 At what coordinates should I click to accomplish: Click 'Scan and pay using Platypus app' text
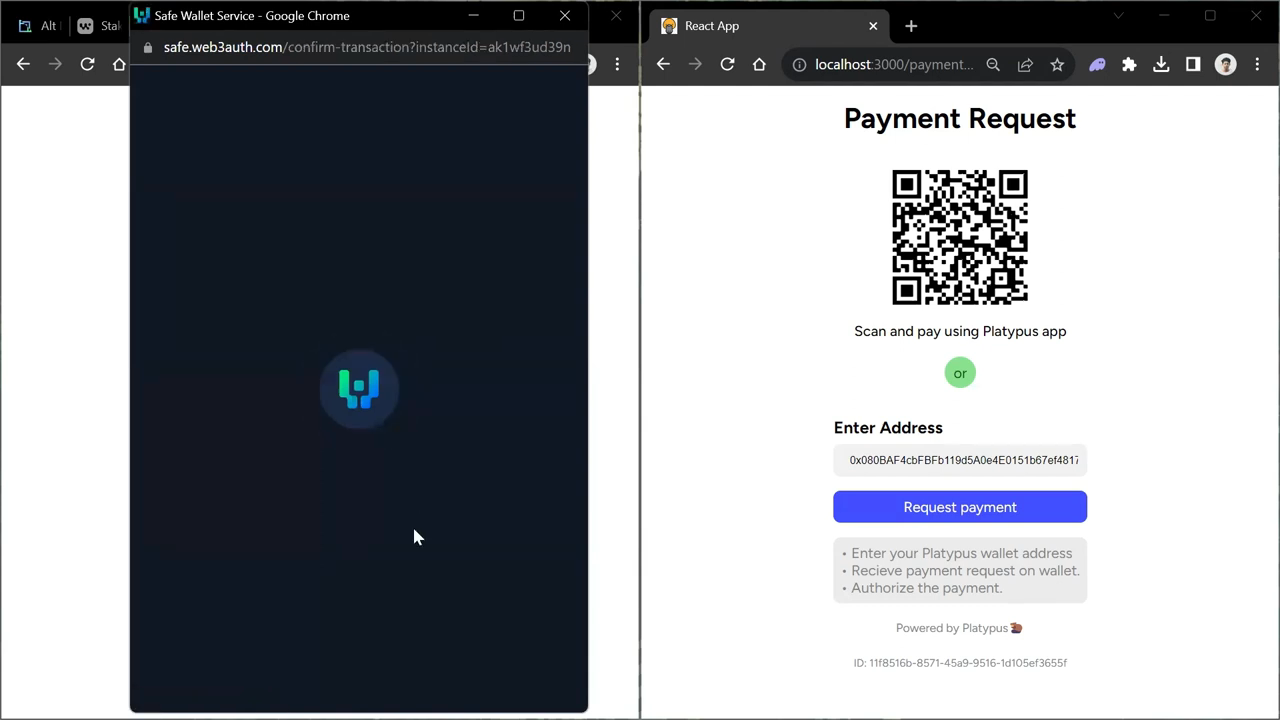[x=960, y=331]
